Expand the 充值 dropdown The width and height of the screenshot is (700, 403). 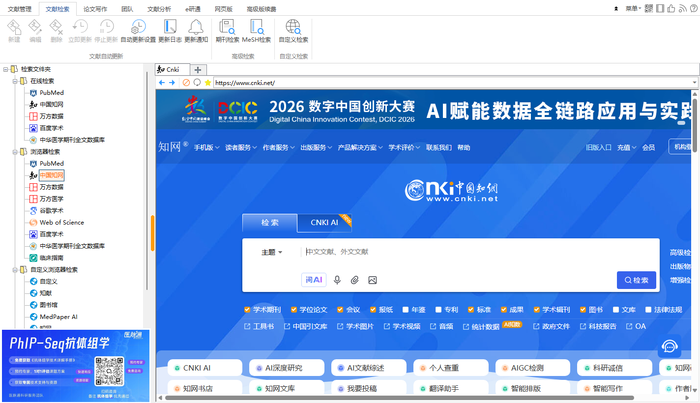626,147
